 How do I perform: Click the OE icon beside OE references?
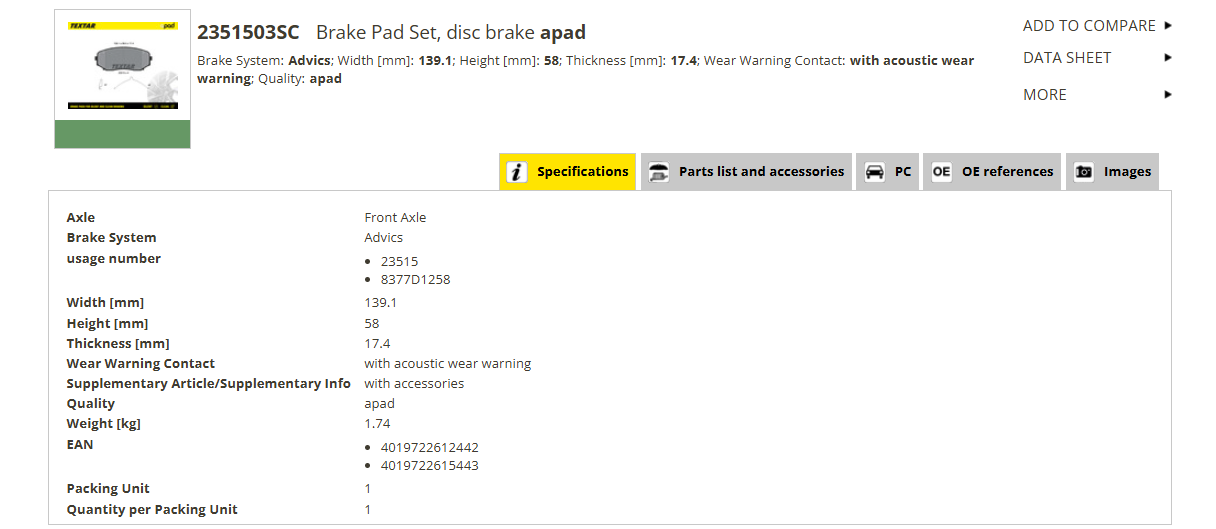tap(941, 172)
